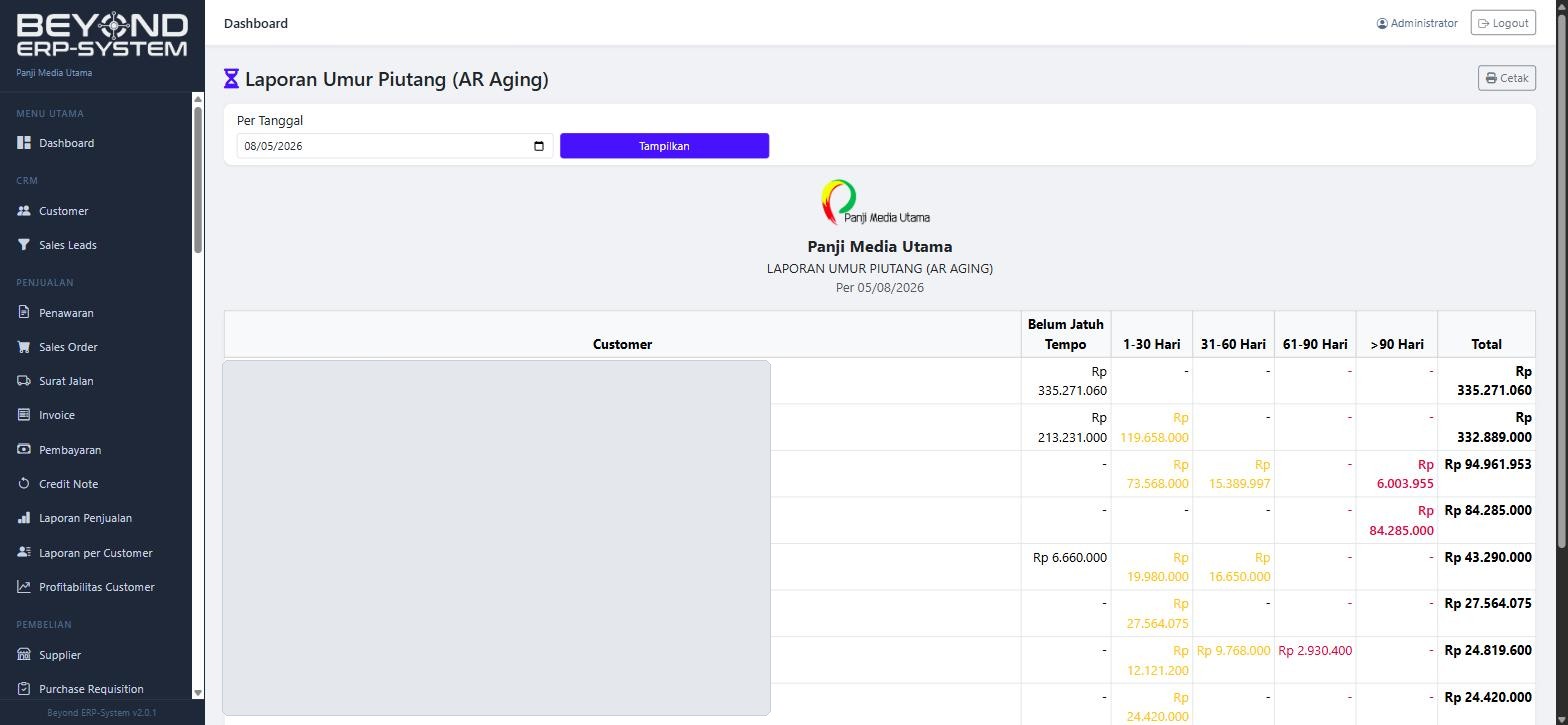Open Dashboard via its sidebar icon
This screenshot has width=1568, height=725.
point(24,143)
